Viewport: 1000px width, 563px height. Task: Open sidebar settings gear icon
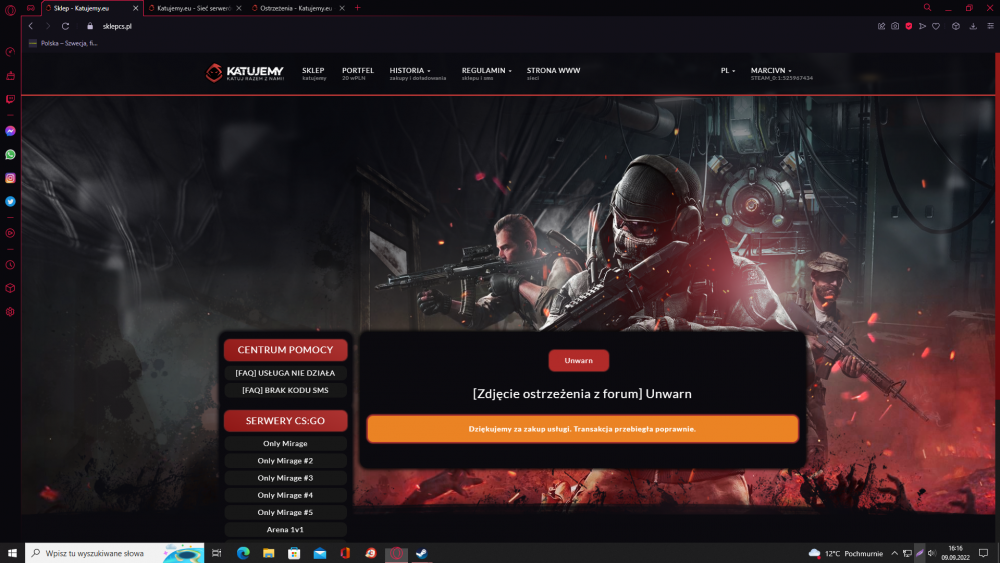10,312
